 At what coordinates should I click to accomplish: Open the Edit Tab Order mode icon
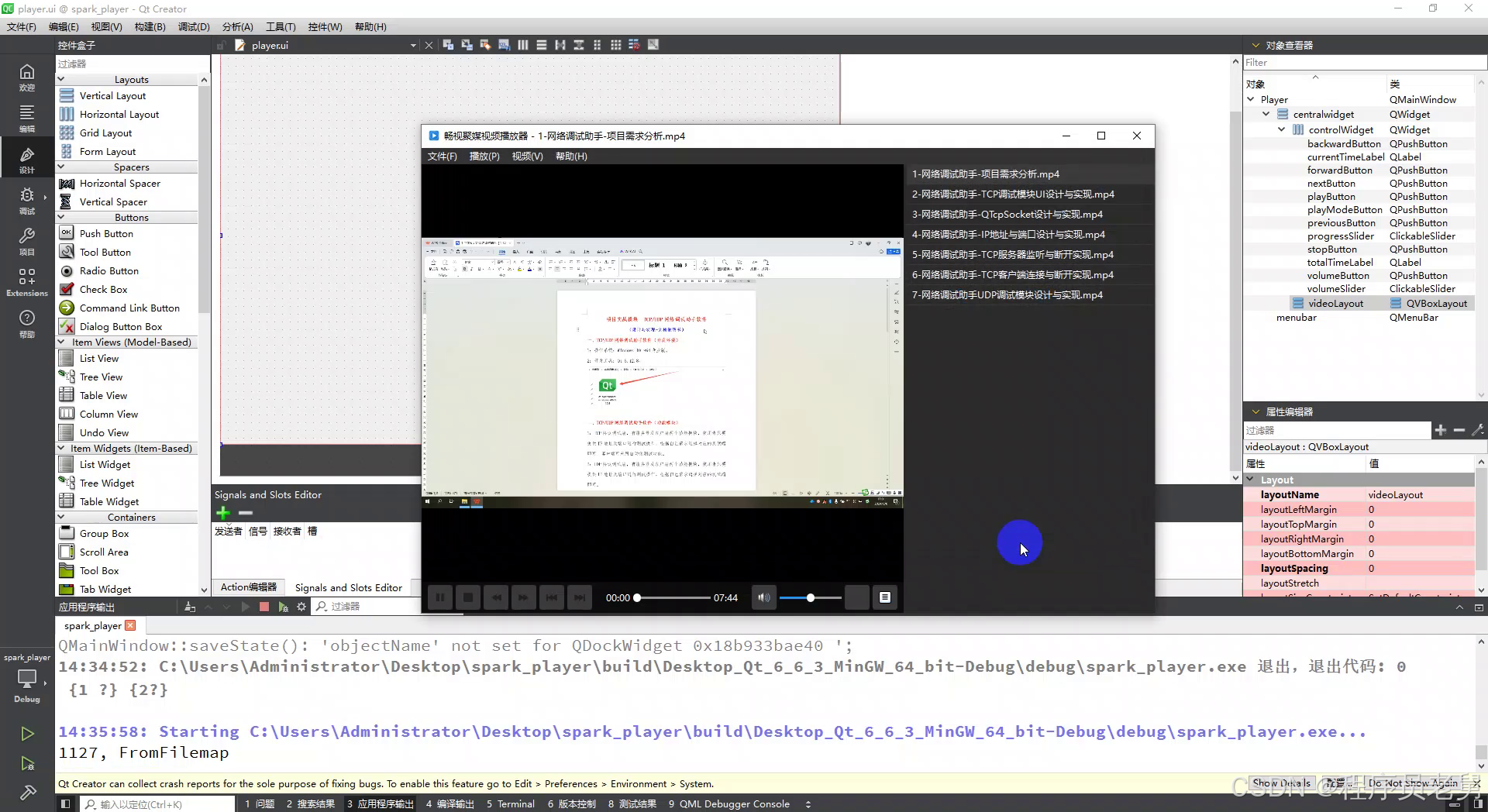[505, 45]
